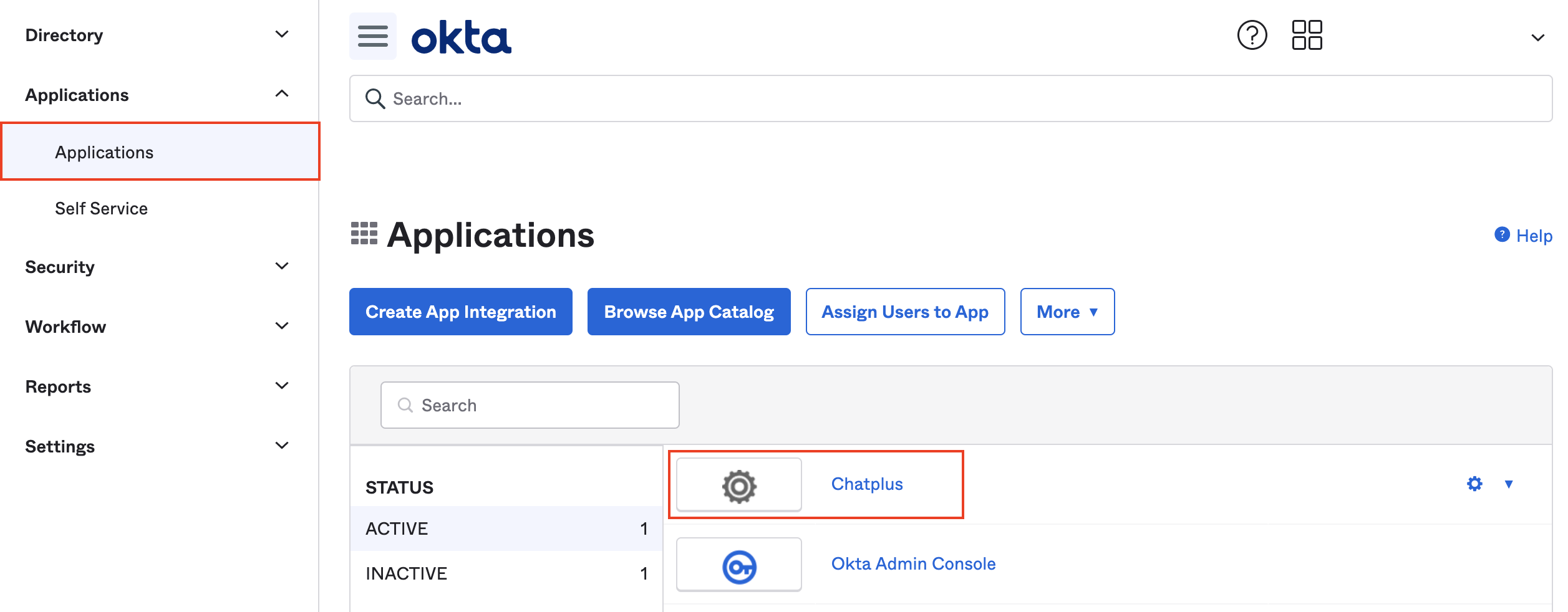
Task: Focus the top Search... field
Action: click(x=951, y=98)
